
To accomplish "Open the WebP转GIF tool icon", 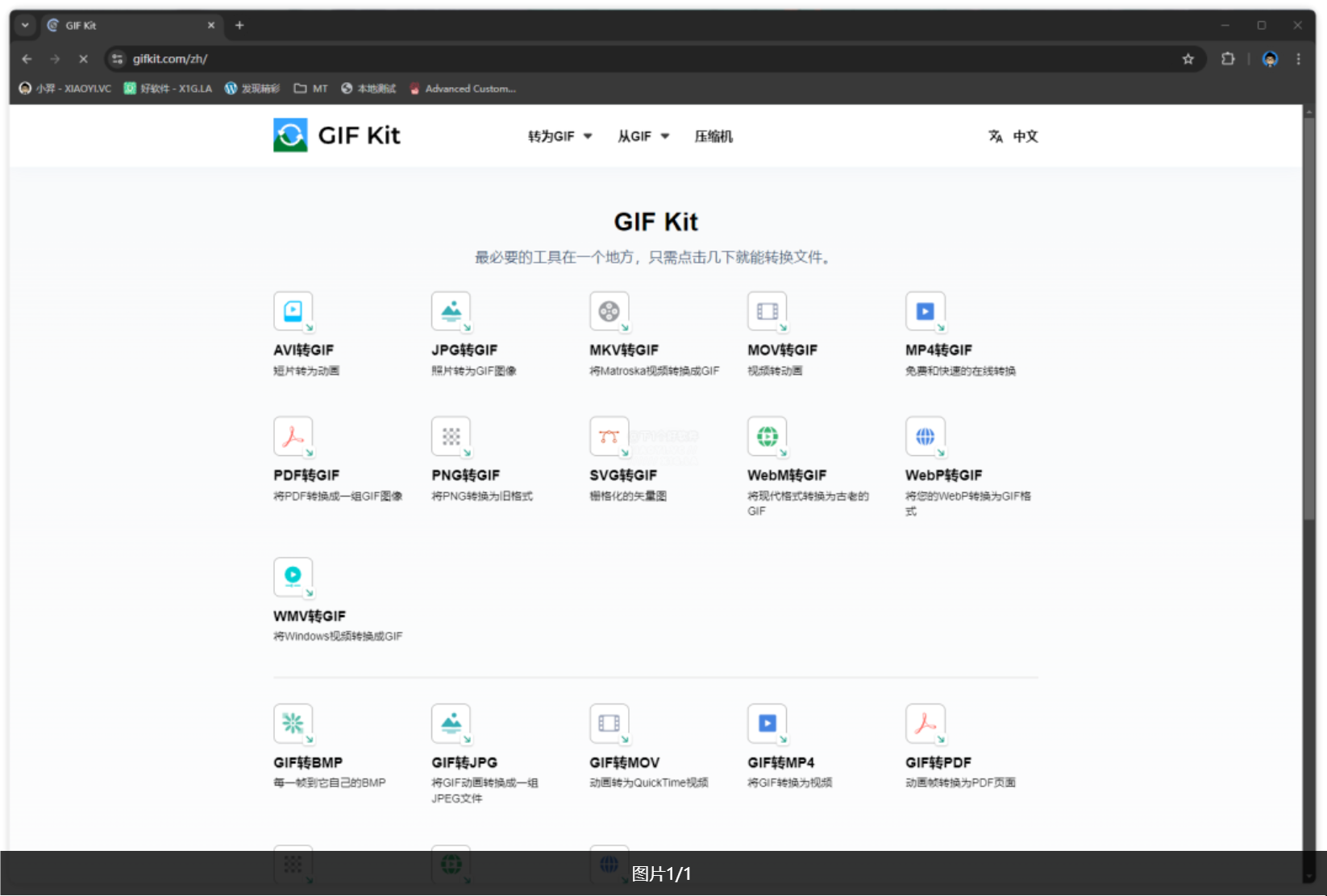I will coord(925,437).
